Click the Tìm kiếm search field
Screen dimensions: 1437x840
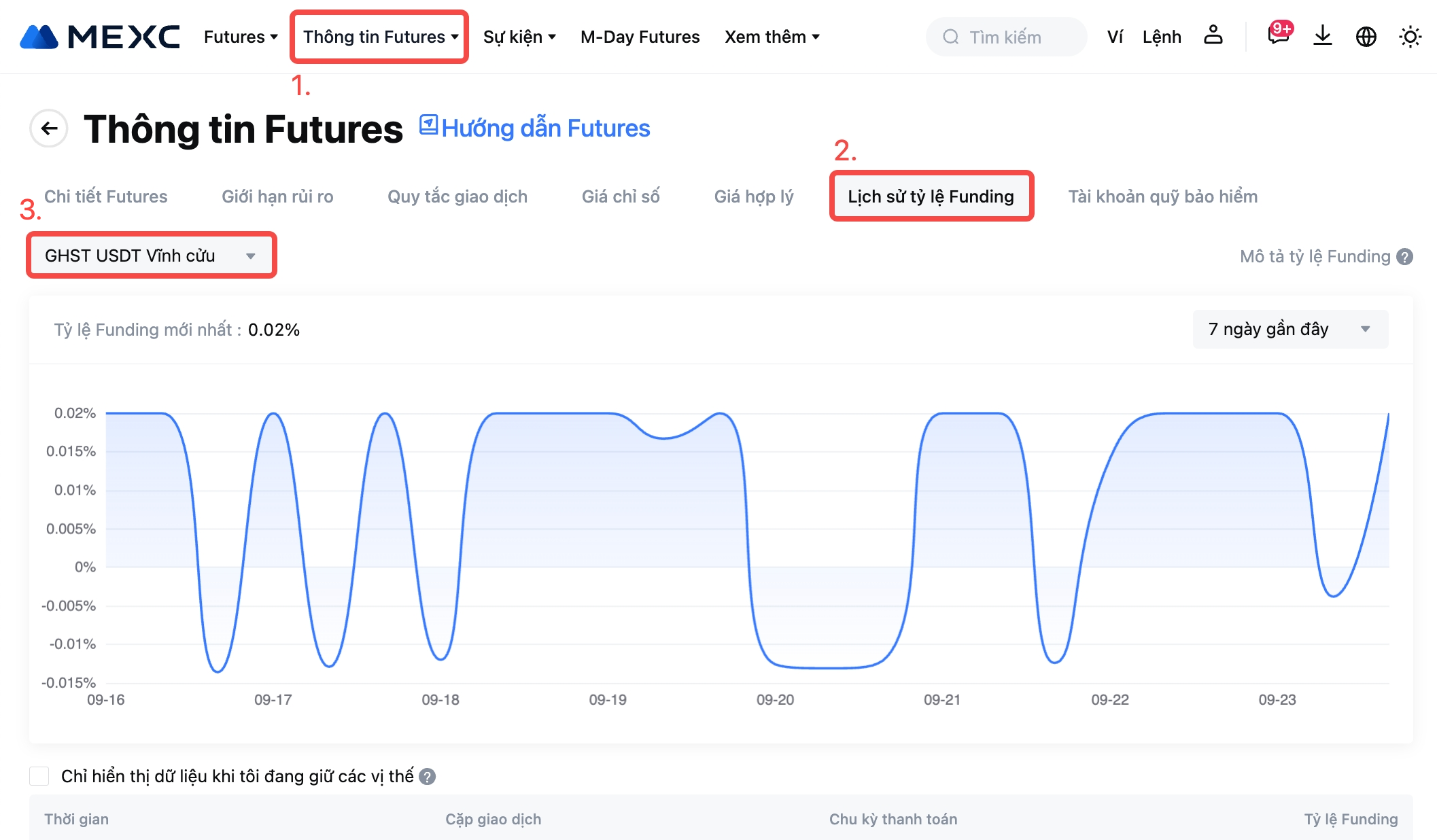pos(1005,37)
